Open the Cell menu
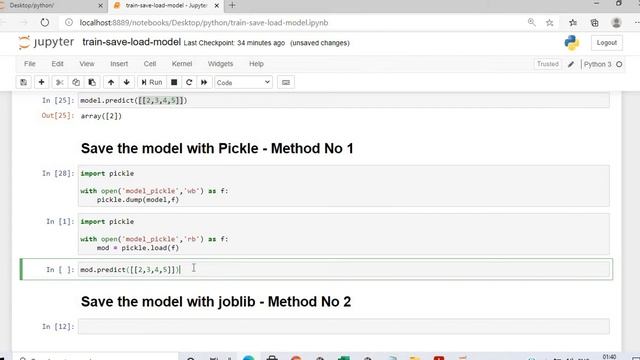Screen dimensions: 640x360 (x=150, y=64)
